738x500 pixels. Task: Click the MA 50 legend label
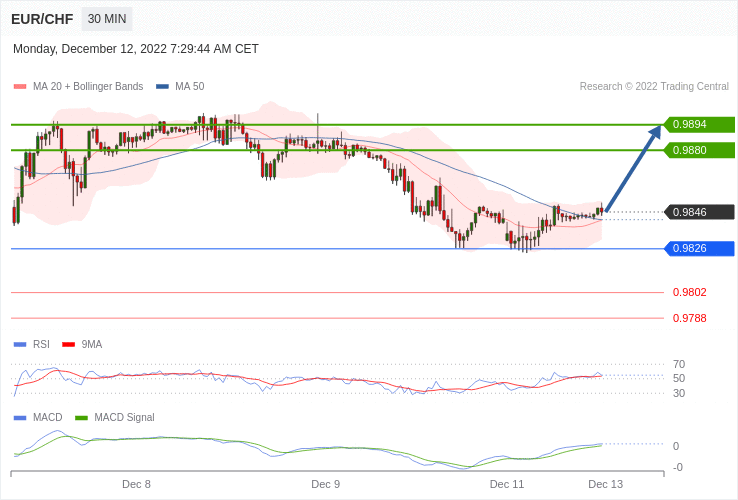point(190,87)
